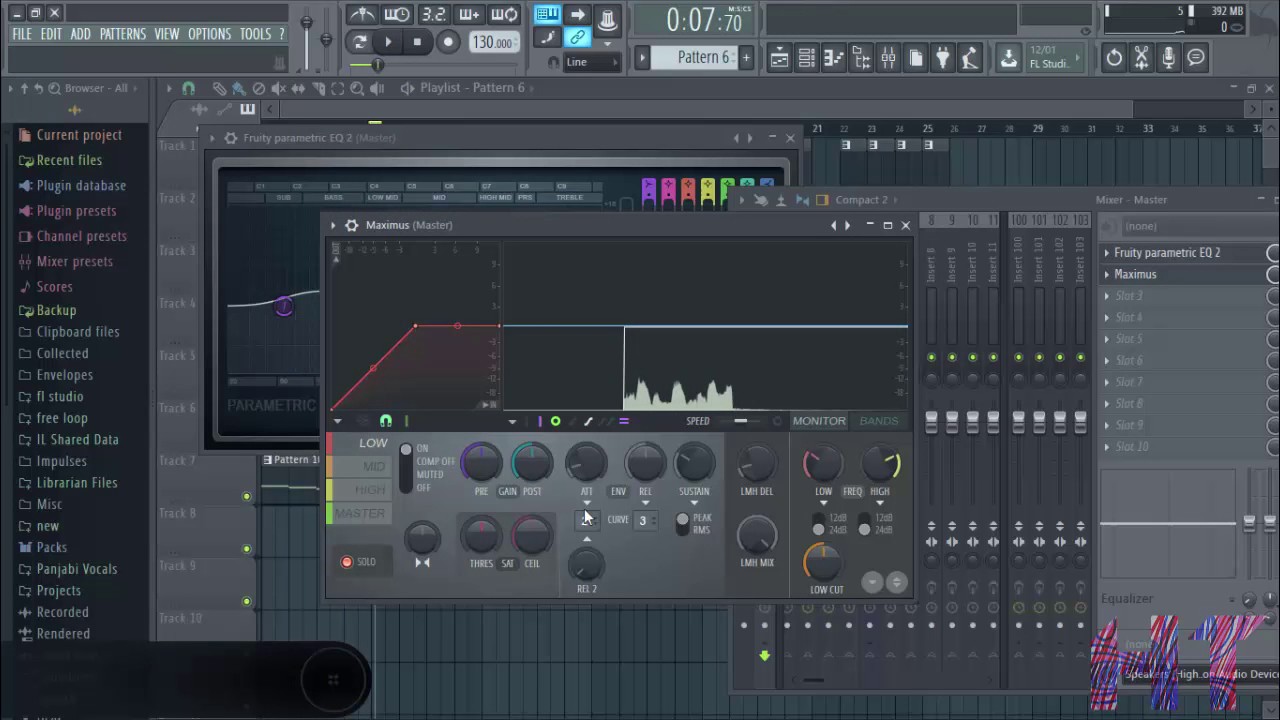The image size is (1280, 720).
Task: Select the Mute tool in Playlist toolbar
Action: click(x=278, y=88)
